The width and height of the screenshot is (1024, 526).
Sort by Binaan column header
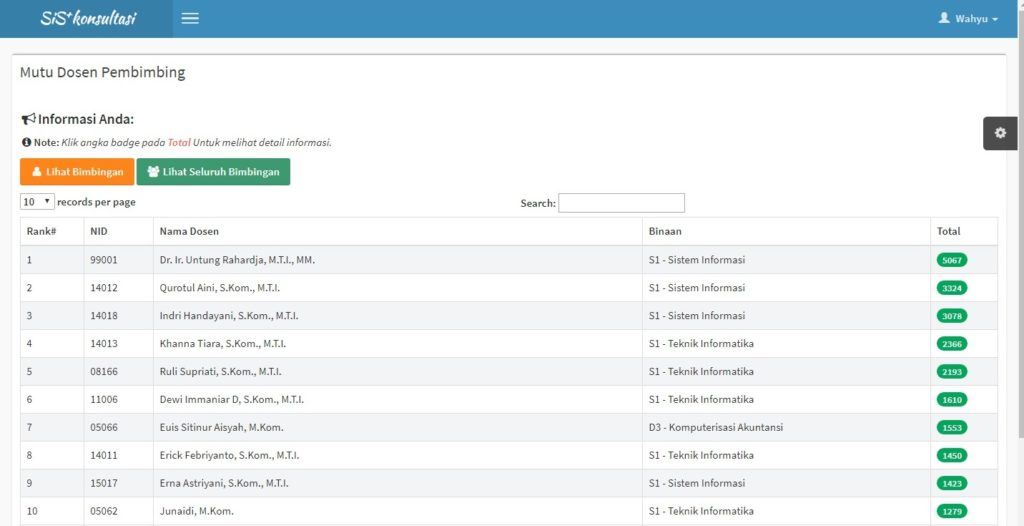(x=786, y=231)
